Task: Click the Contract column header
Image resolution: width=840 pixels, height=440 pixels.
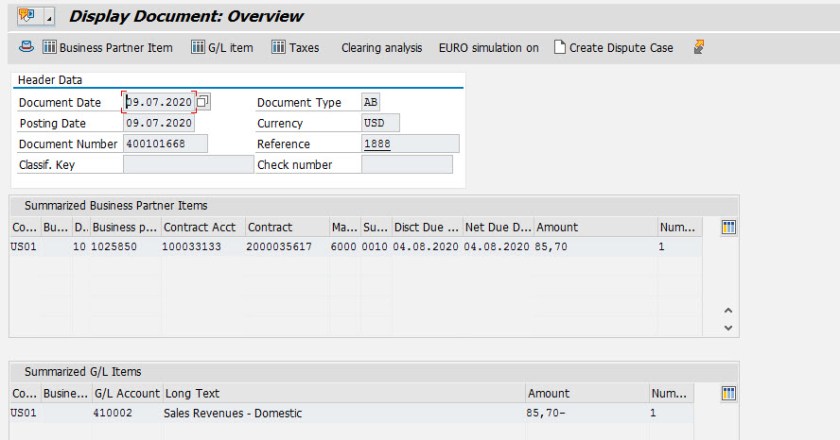Action: [x=287, y=227]
